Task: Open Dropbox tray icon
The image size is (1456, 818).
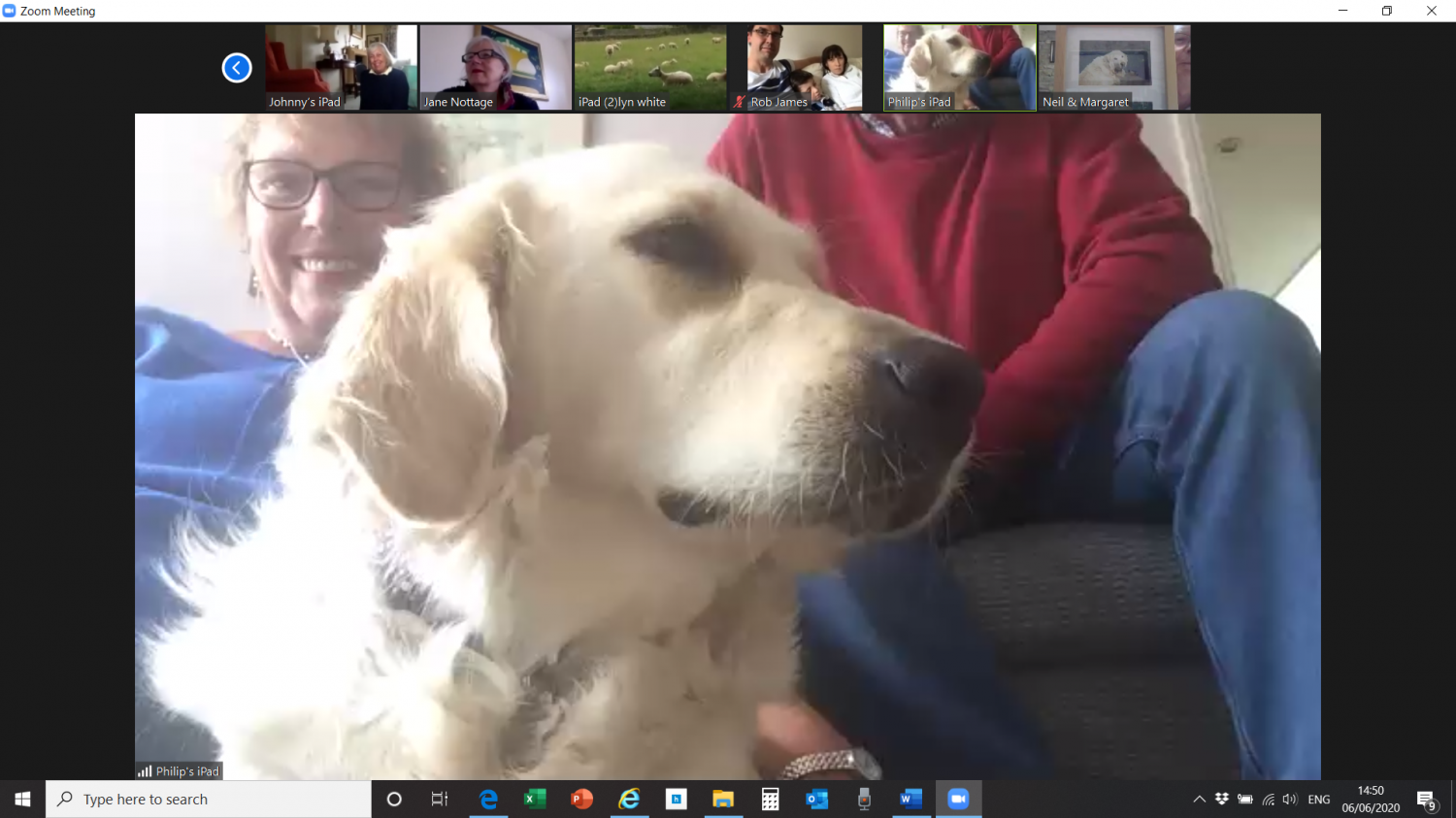Action: point(1222,800)
